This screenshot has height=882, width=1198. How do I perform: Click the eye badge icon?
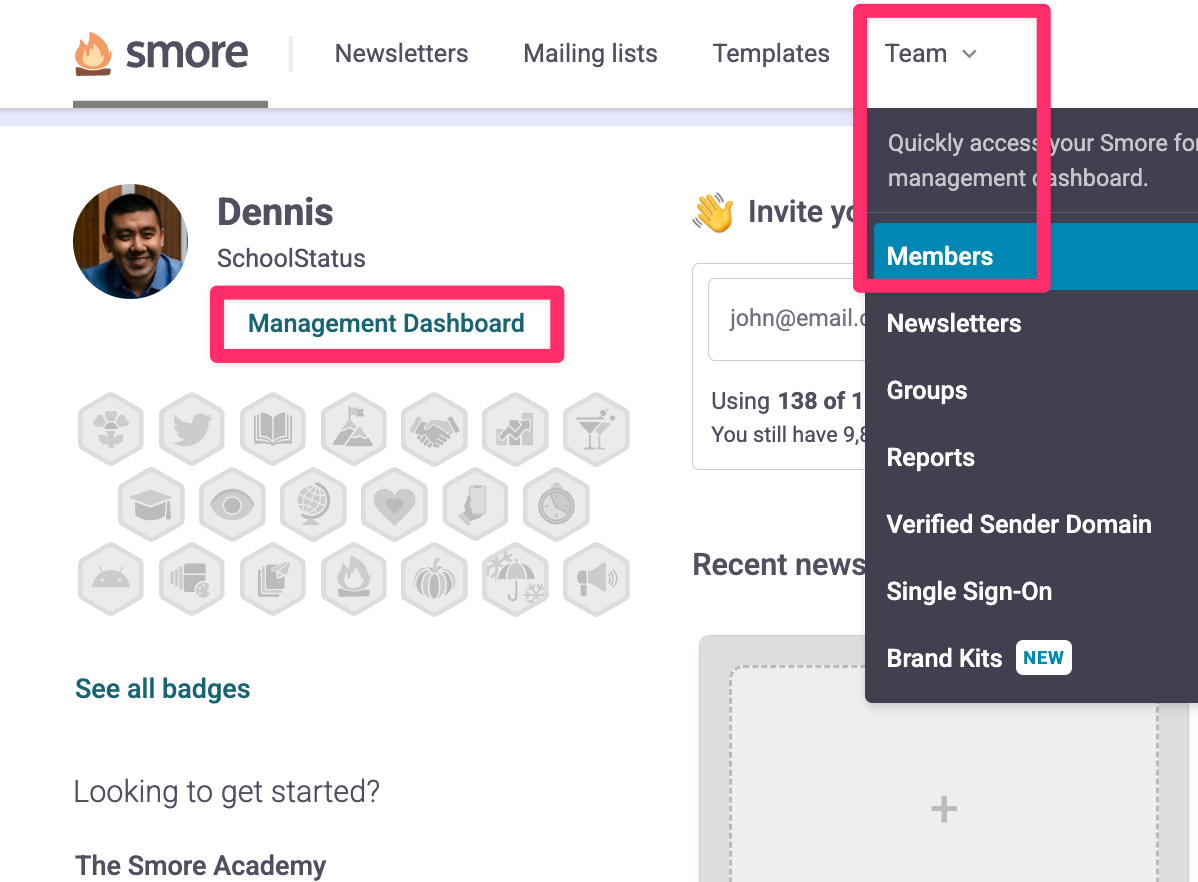pos(232,505)
